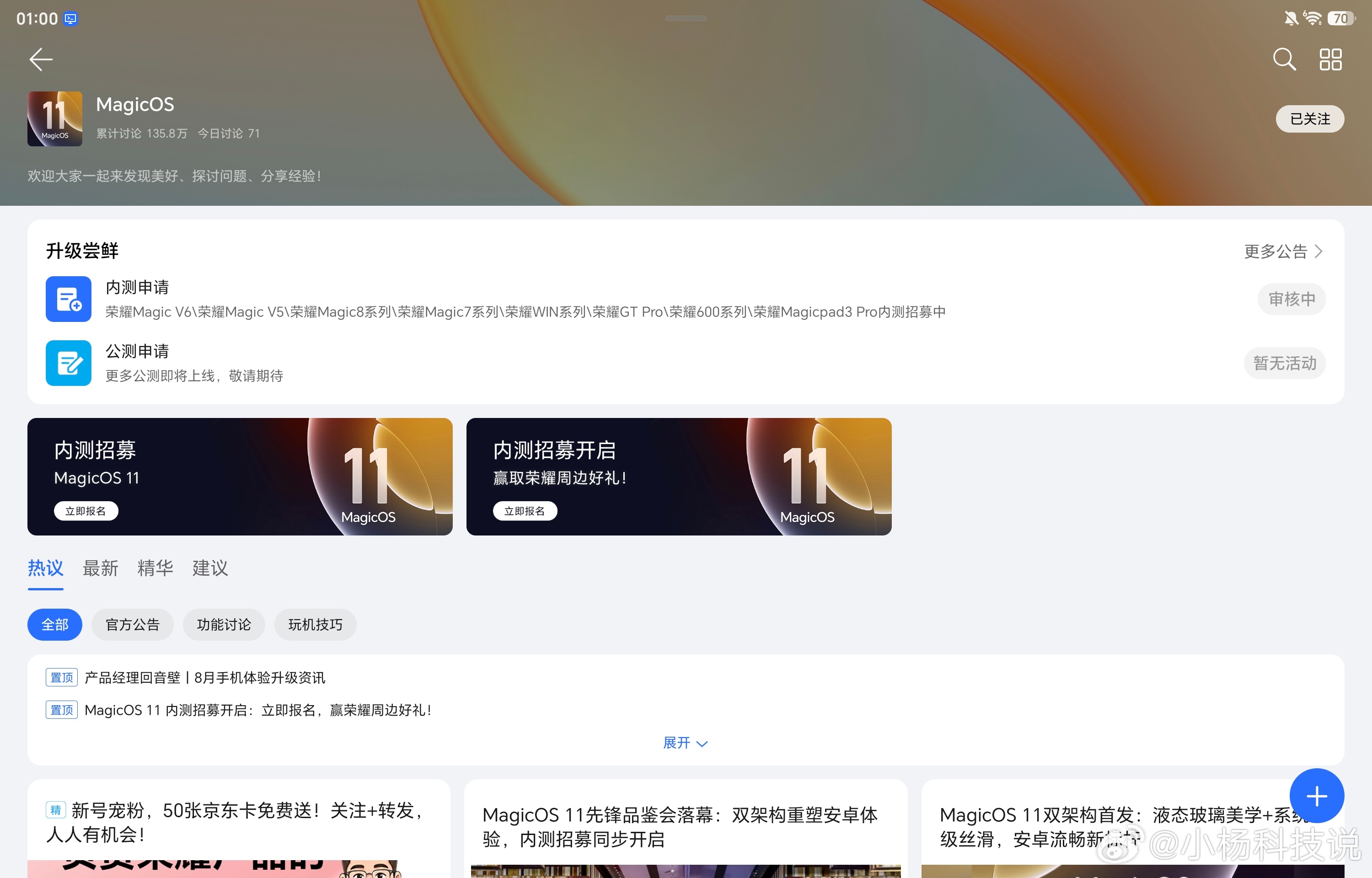Screen dimensions: 1372x878
Task: Switch to the 建议 tab
Action: tap(210, 568)
